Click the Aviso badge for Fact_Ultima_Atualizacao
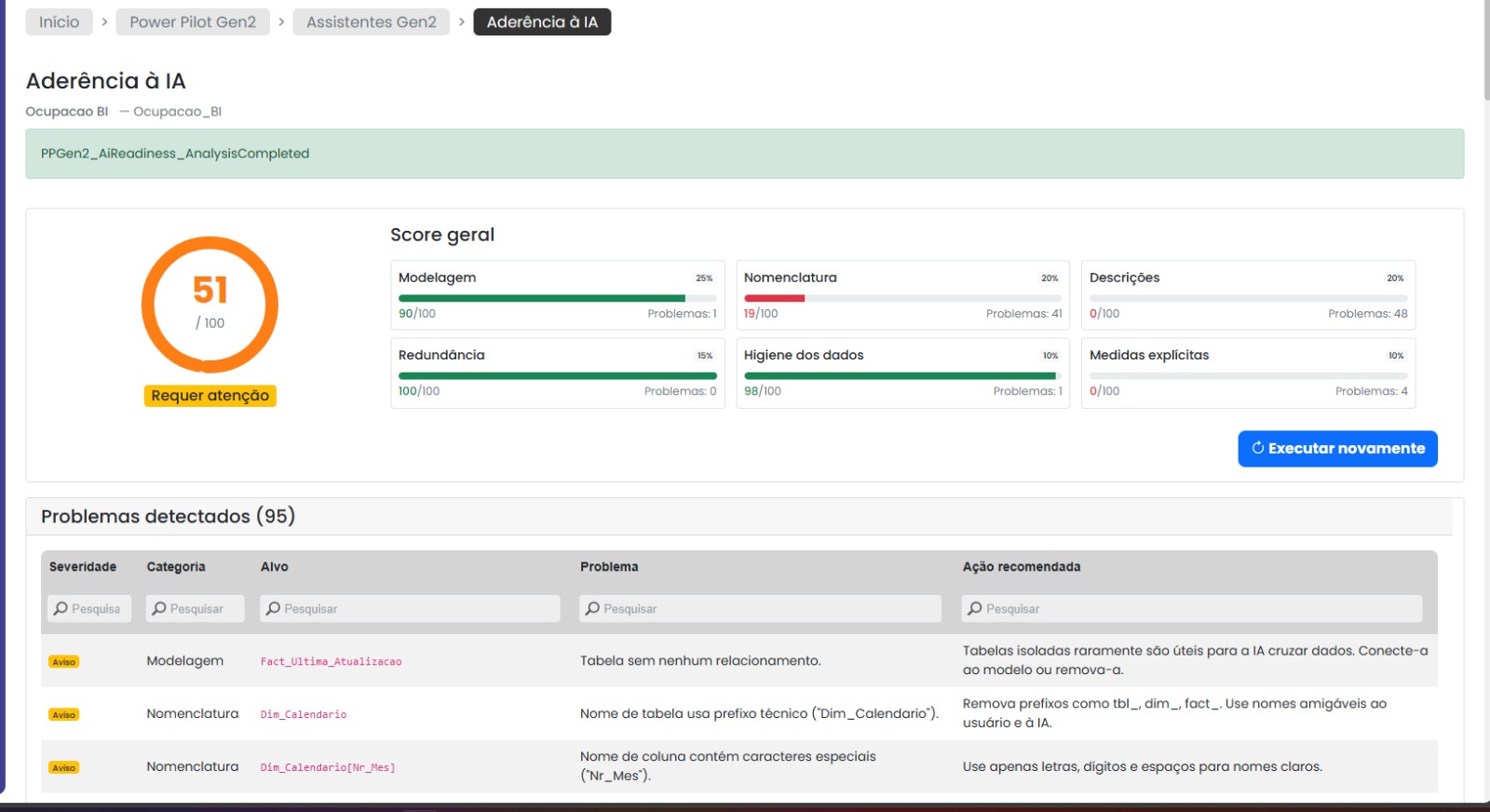Screen dimensions: 1490x812 (64, 662)
